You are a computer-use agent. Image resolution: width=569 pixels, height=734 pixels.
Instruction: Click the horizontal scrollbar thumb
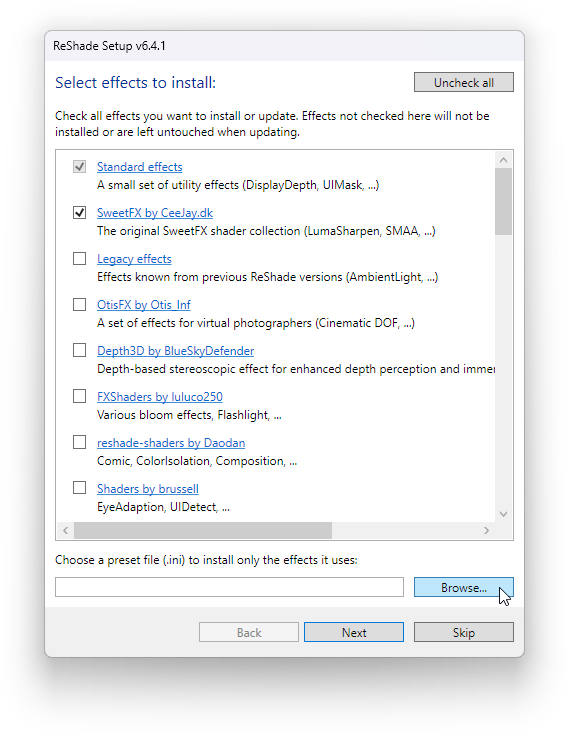[x=203, y=530]
